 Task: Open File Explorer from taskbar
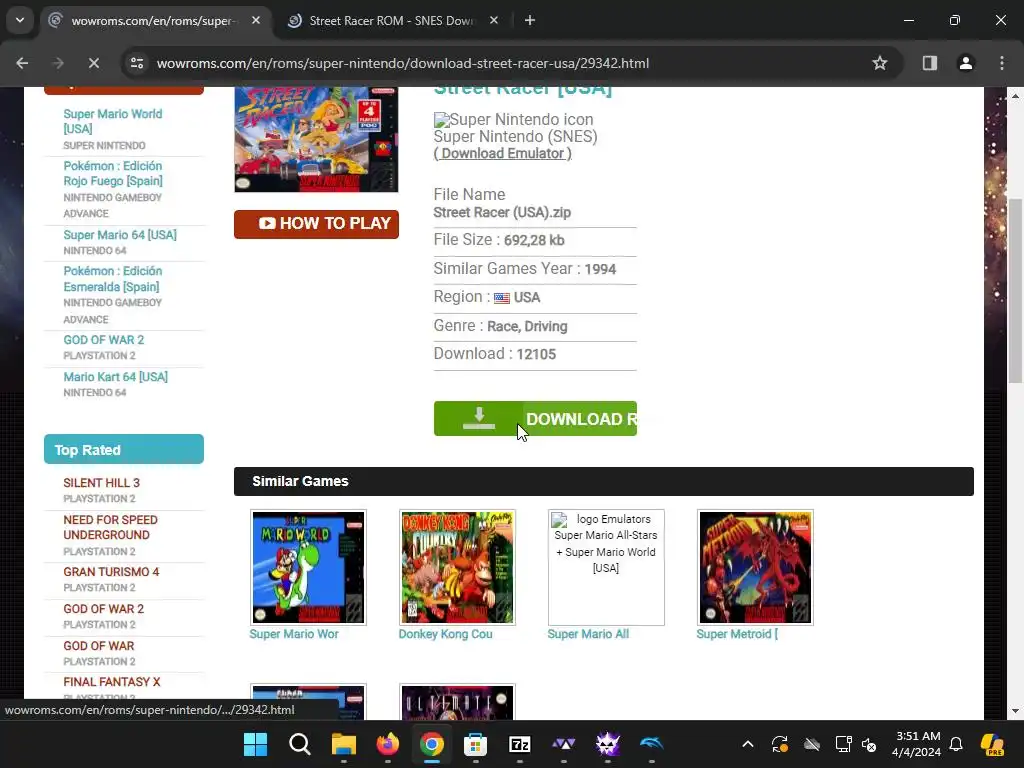[344, 744]
